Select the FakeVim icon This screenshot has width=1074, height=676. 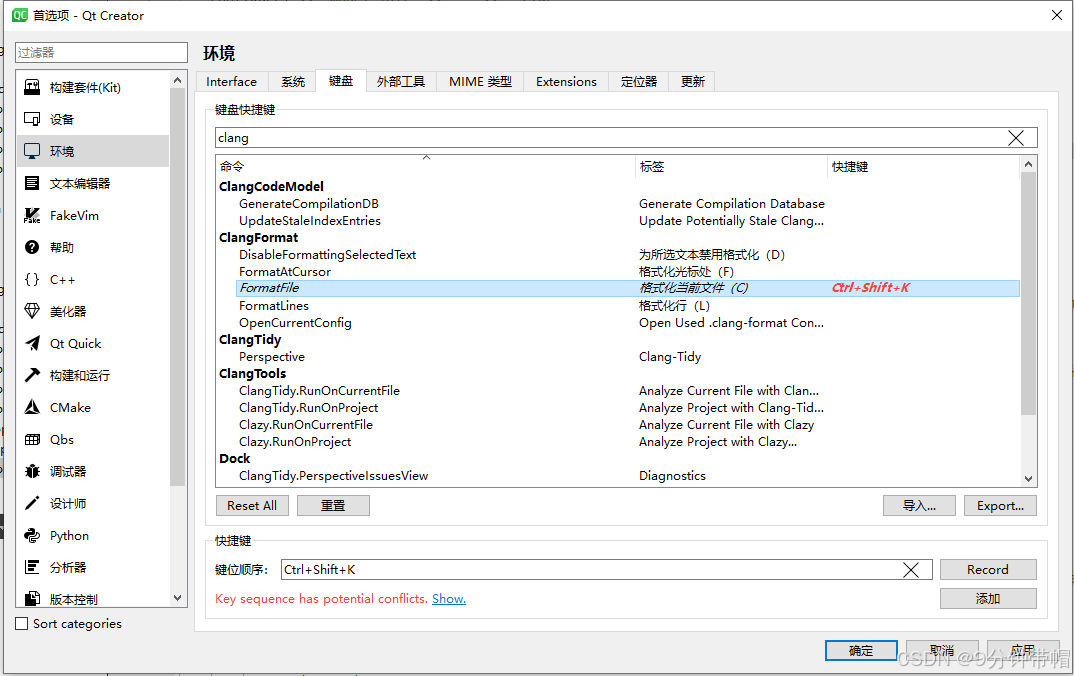(32, 215)
